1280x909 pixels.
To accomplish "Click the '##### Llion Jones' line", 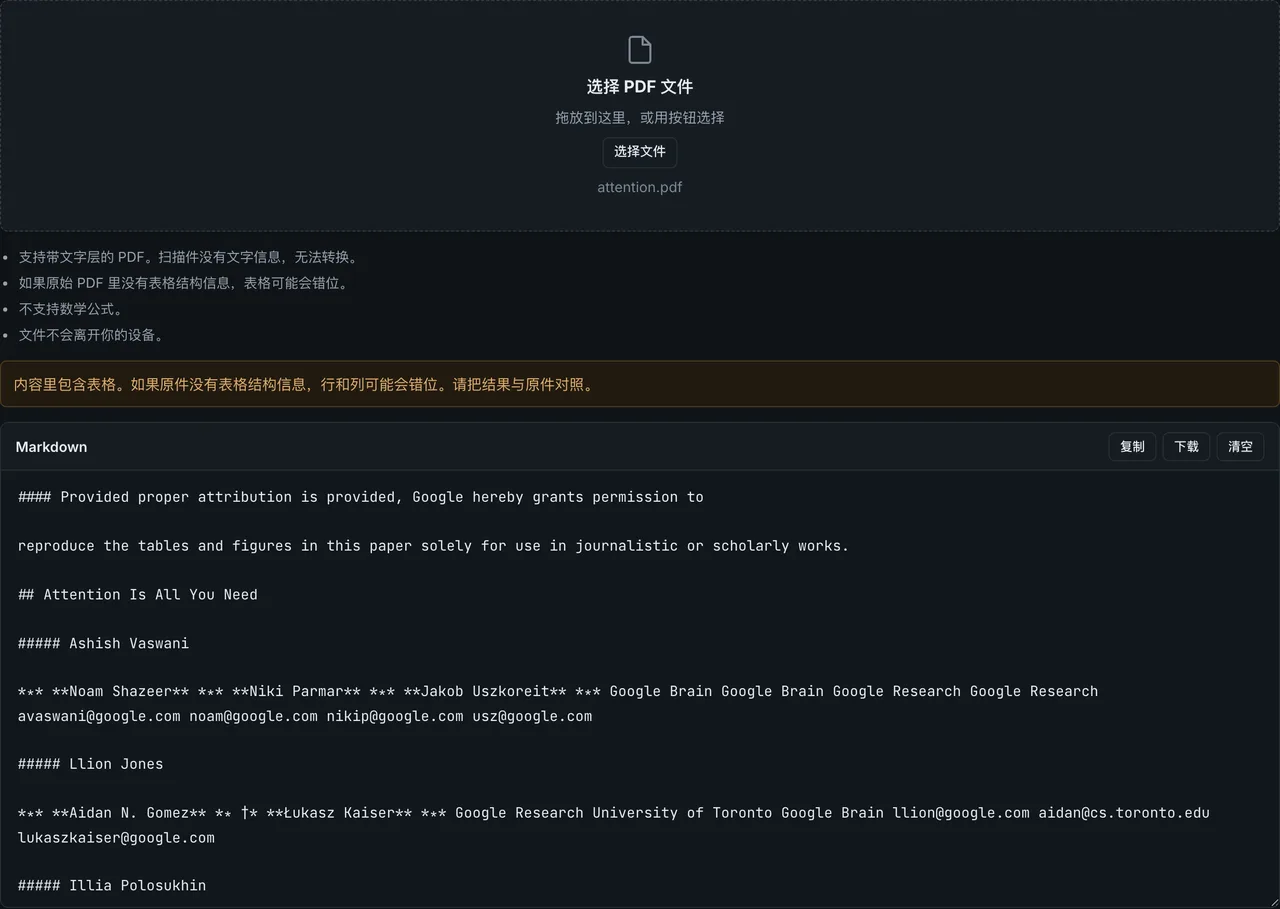I will click(90, 764).
